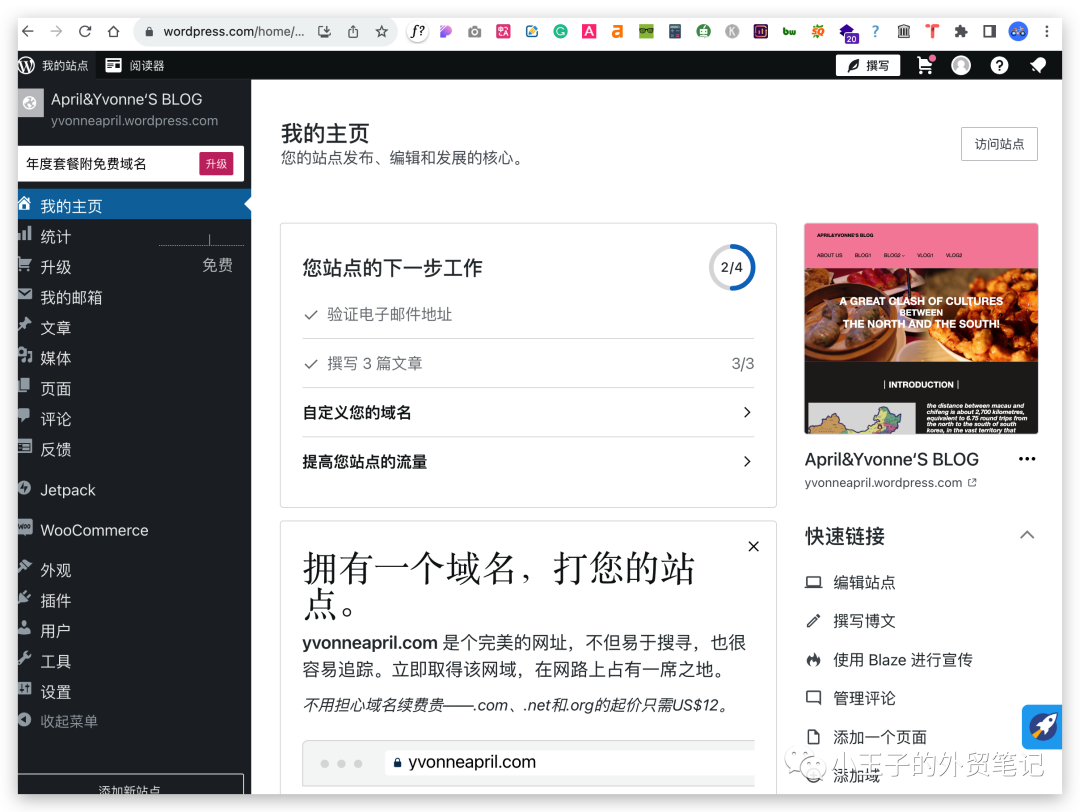Open your profile avatar menu
The image size is (1080, 812).
[x=960, y=64]
